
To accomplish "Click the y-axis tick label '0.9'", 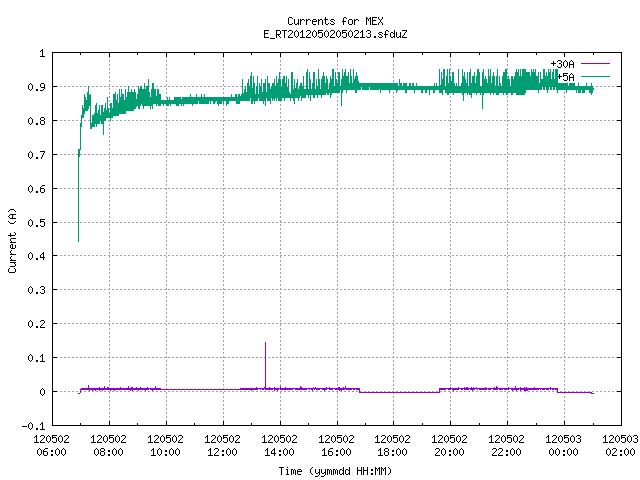I will (x=36, y=87).
